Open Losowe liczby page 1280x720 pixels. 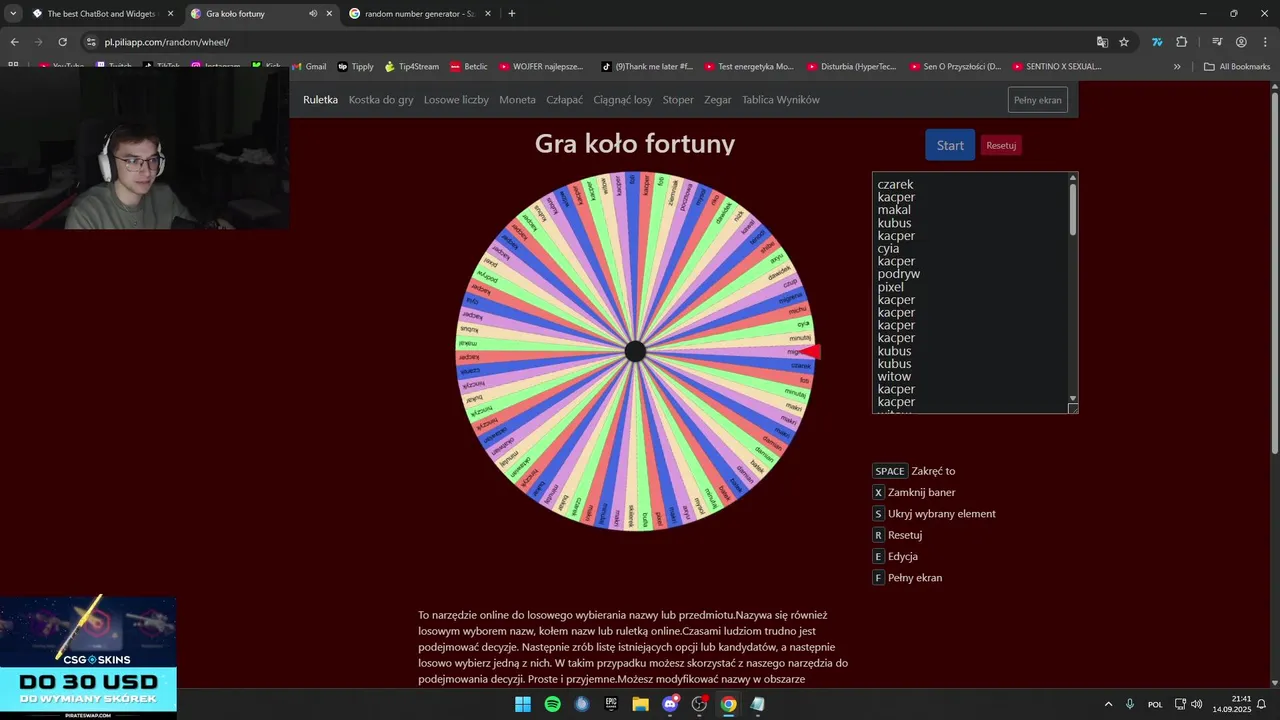click(x=456, y=100)
